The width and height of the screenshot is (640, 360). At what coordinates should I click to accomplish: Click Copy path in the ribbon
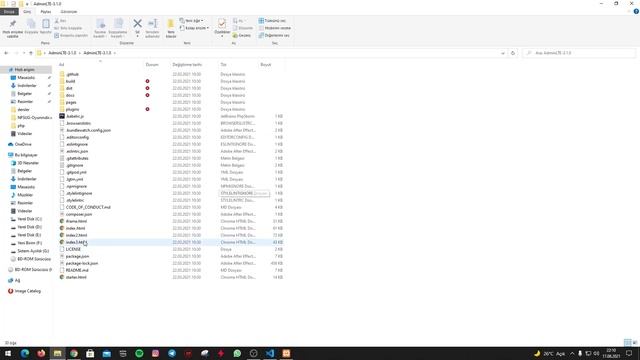(x=68, y=28)
